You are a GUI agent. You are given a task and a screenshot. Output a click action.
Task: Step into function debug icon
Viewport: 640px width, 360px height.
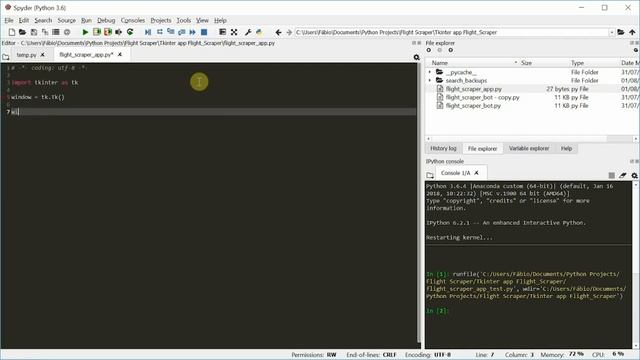click(x=171, y=32)
